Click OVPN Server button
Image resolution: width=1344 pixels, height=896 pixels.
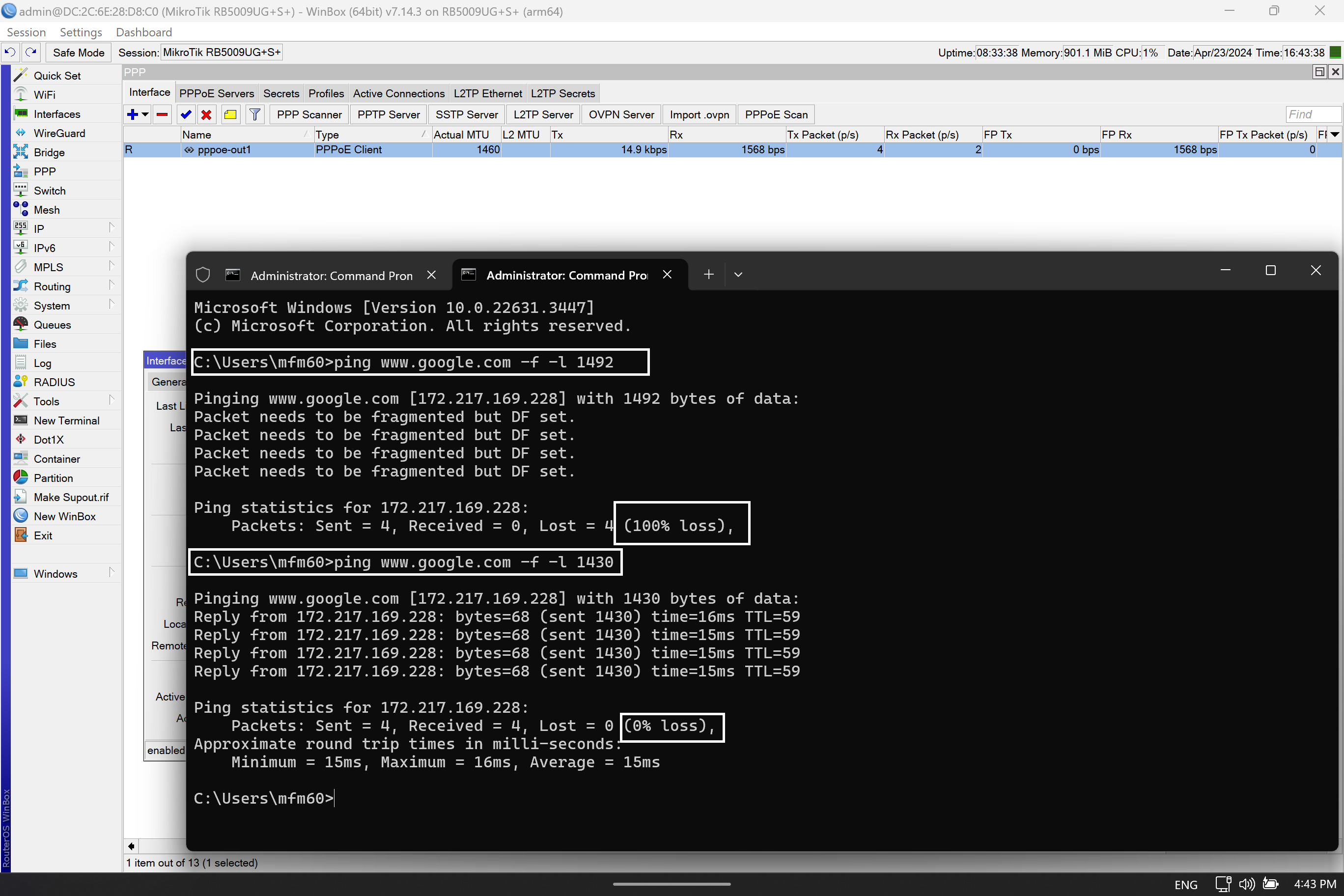[621, 114]
